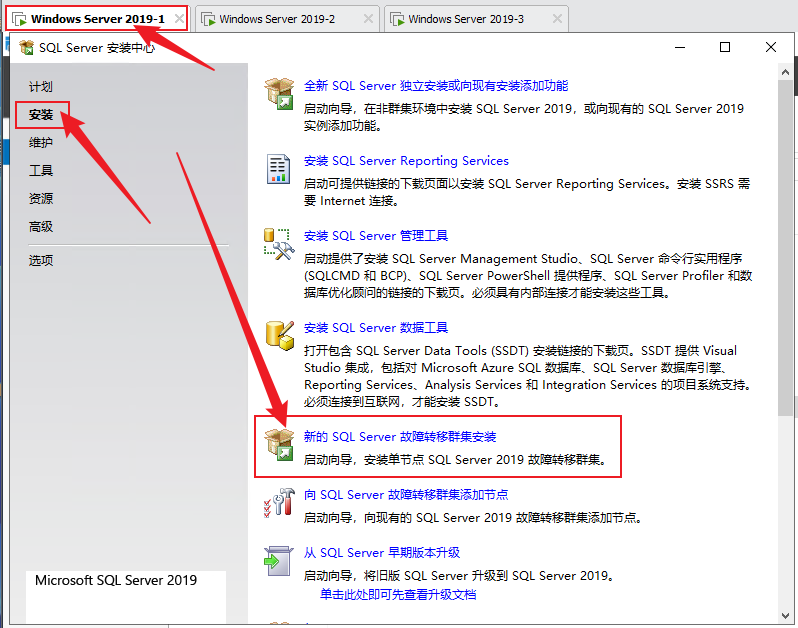Close the Windows Server 2019-1 tab
Screen dimensions: 798x628
point(179,19)
